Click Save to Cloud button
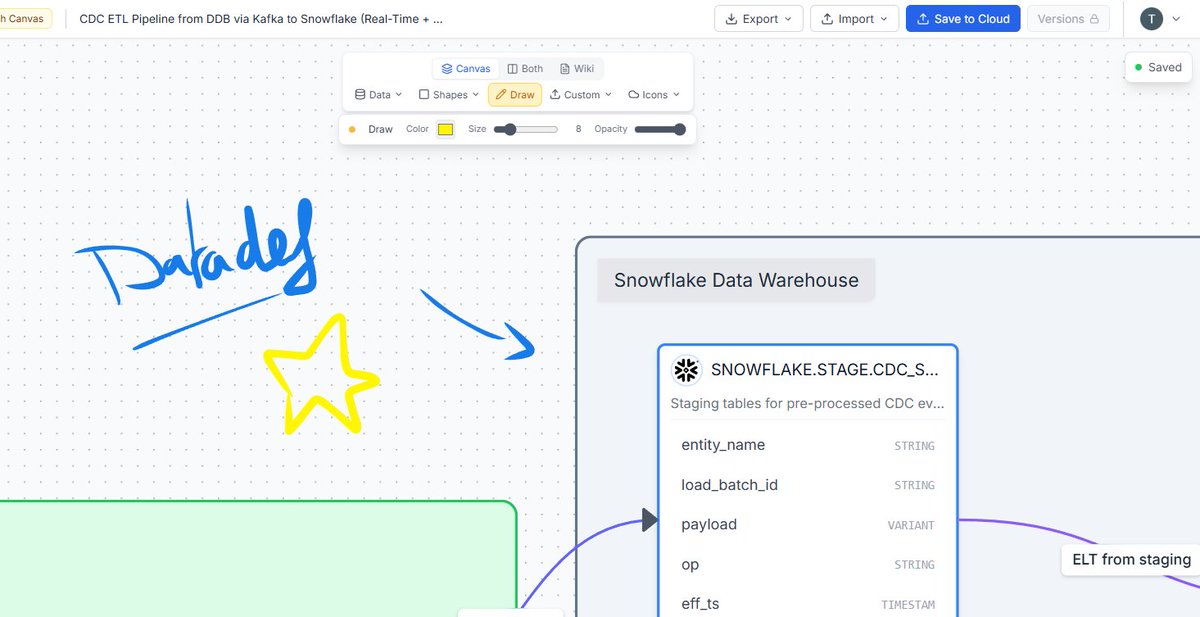The height and width of the screenshot is (617, 1200). click(x=963, y=18)
